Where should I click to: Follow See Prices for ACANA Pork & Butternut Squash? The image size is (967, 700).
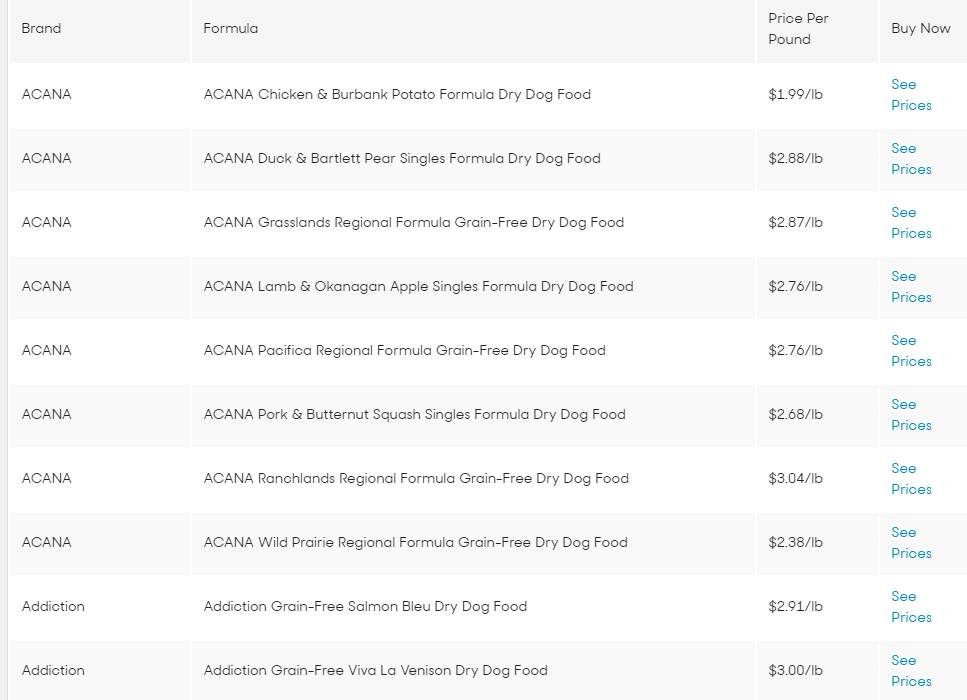910,415
